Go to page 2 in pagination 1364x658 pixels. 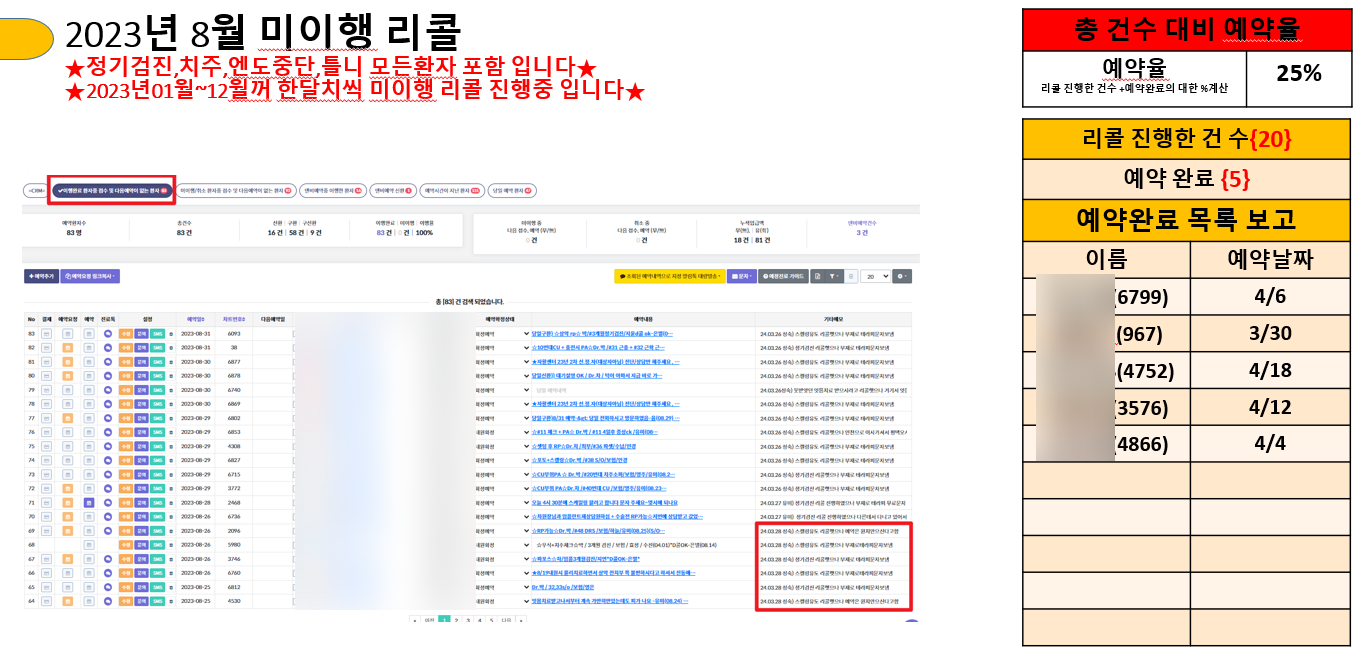click(x=456, y=620)
